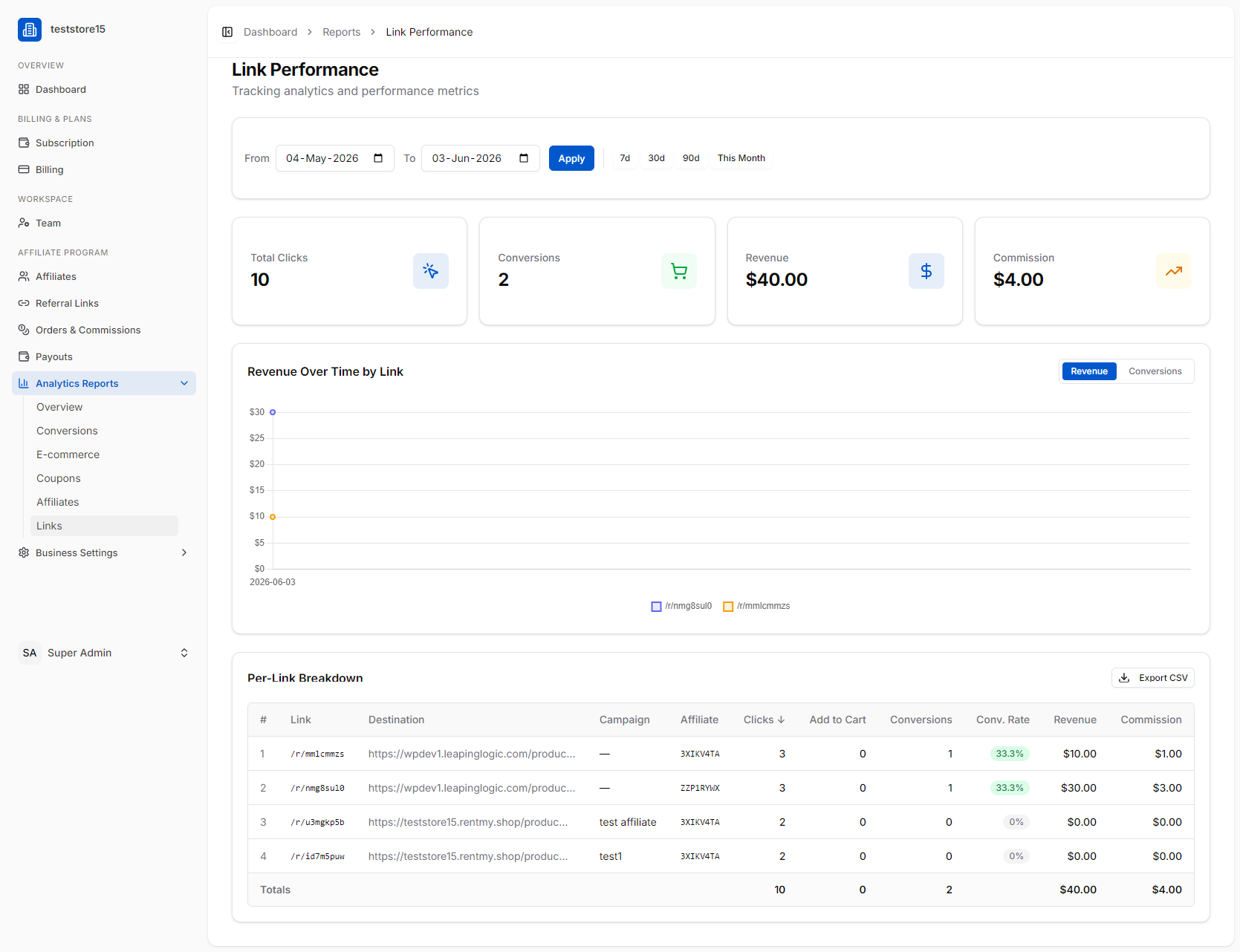Click the Analytics Reports bar chart icon
The height and width of the screenshot is (952, 1240).
(24, 383)
